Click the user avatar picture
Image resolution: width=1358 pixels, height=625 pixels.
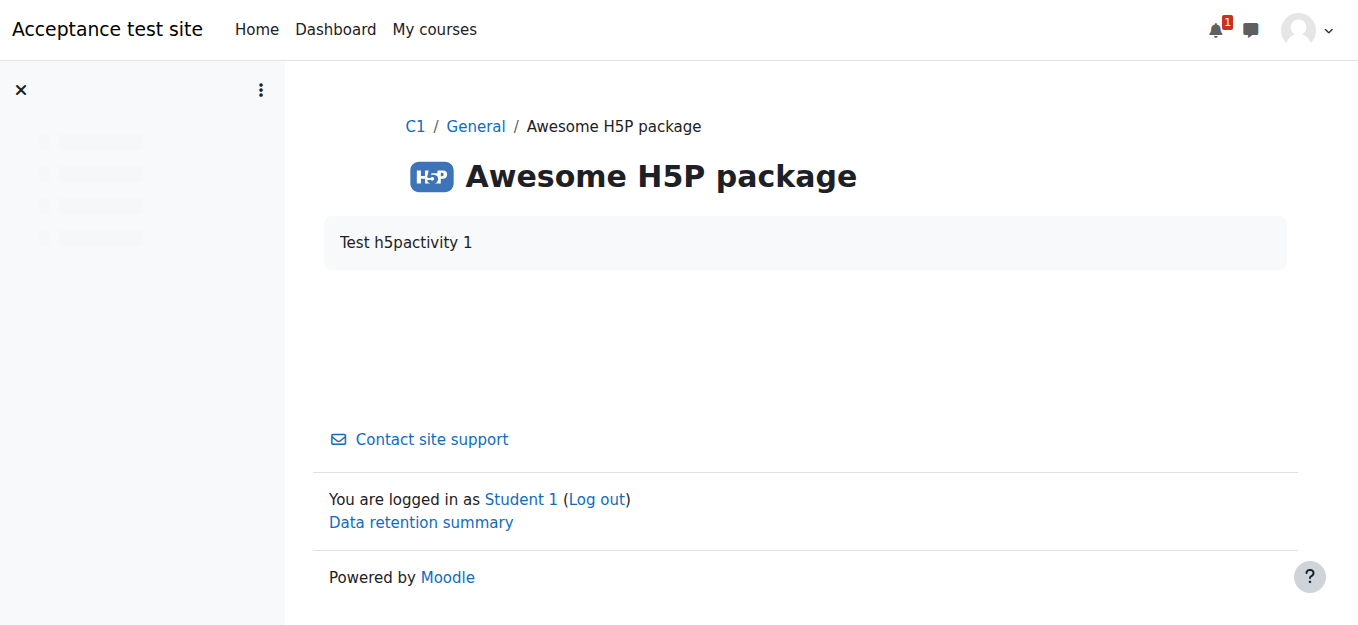1298,30
